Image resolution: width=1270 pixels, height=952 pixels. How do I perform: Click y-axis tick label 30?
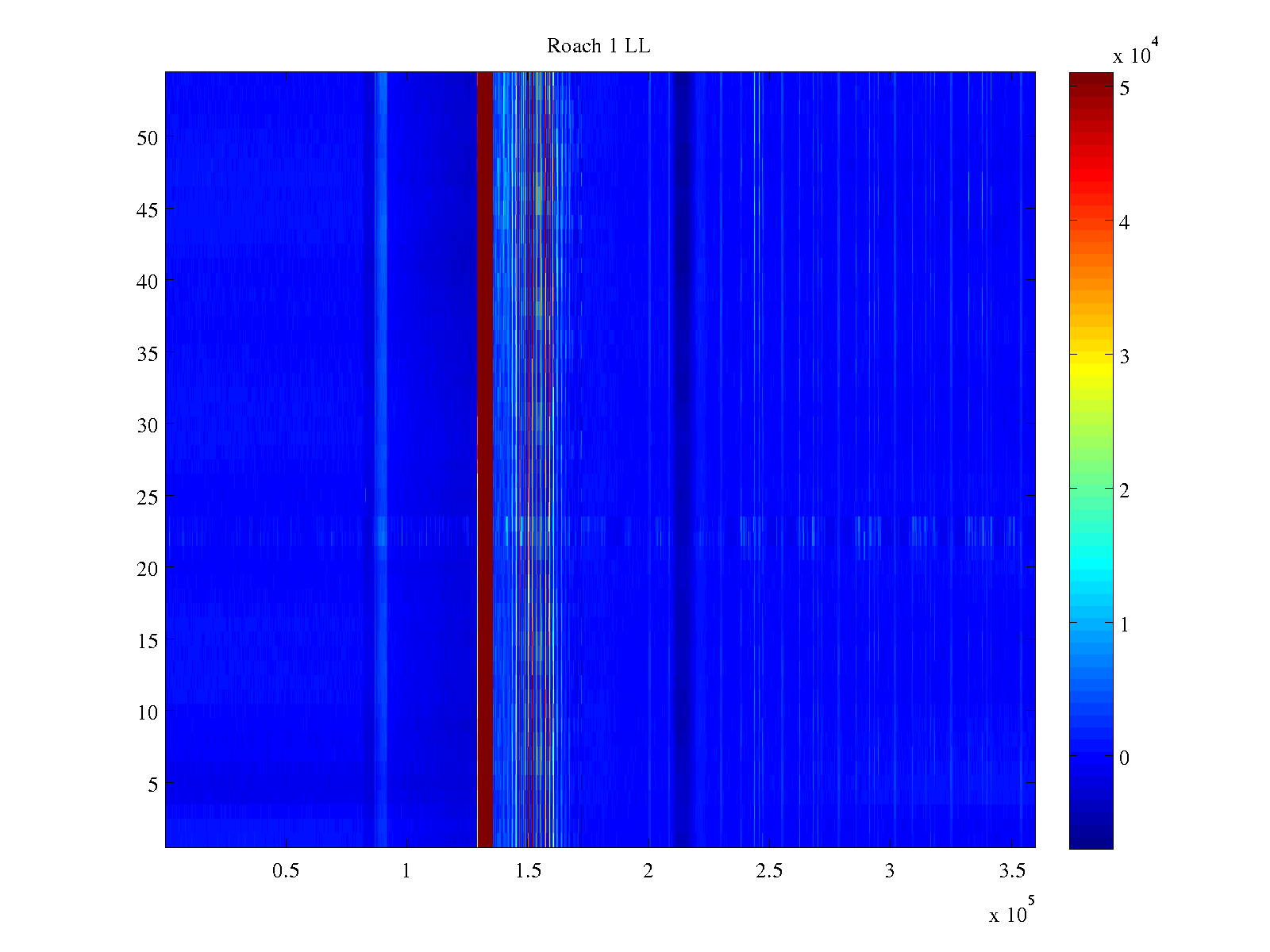point(148,424)
